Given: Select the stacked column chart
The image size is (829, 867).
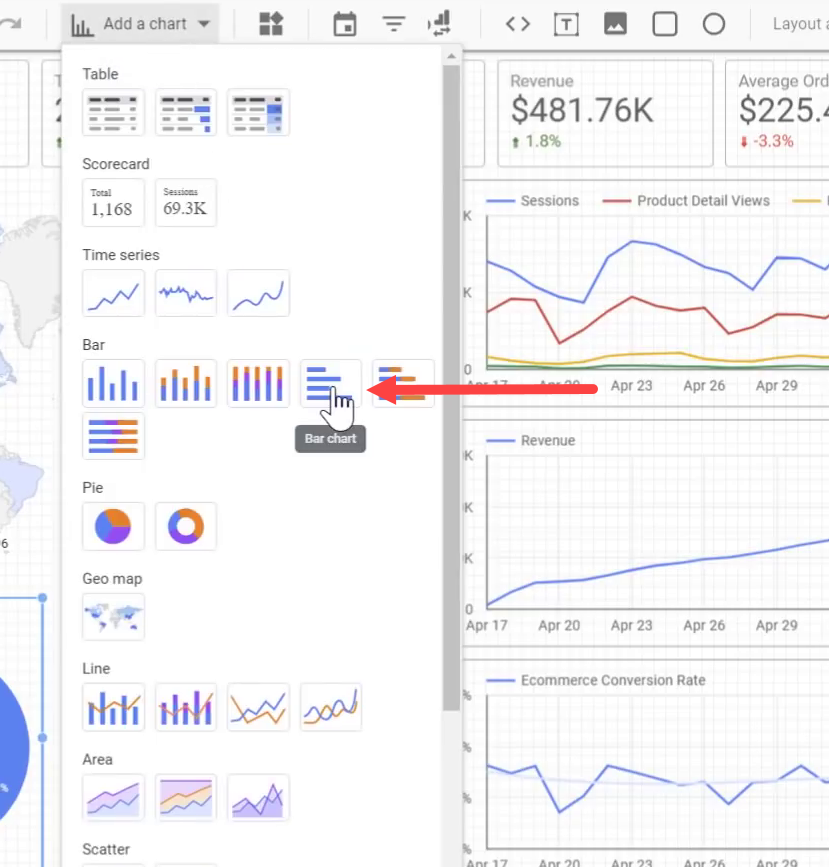Looking at the screenshot, I should [186, 383].
